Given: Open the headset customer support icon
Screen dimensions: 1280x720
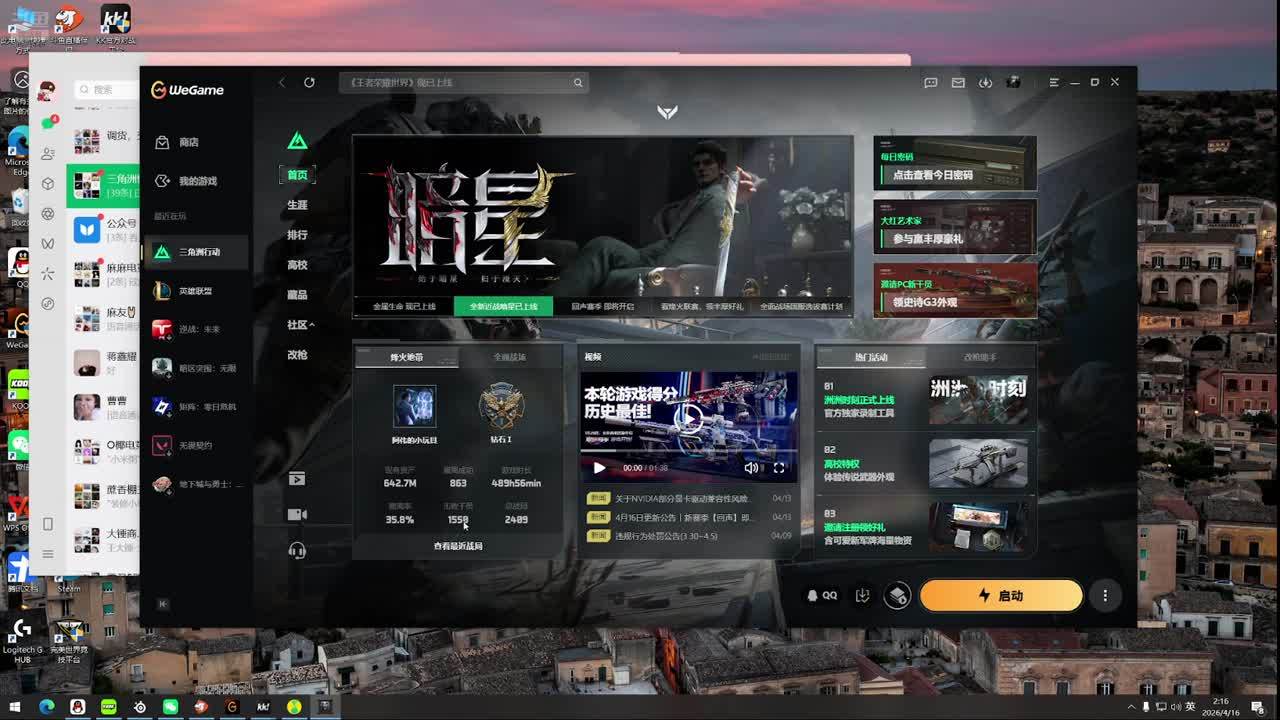Looking at the screenshot, I should [297, 550].
